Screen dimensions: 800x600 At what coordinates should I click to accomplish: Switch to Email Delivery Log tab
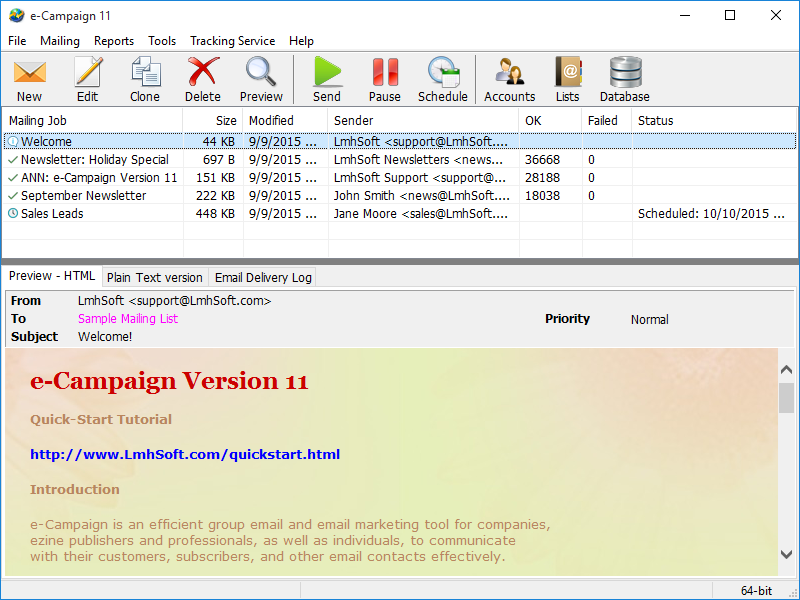[263, 278]
